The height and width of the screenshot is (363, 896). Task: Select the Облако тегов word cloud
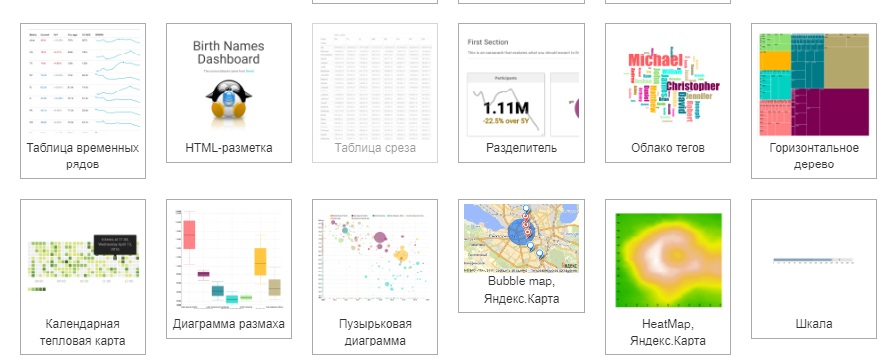(x=667, y=93)
